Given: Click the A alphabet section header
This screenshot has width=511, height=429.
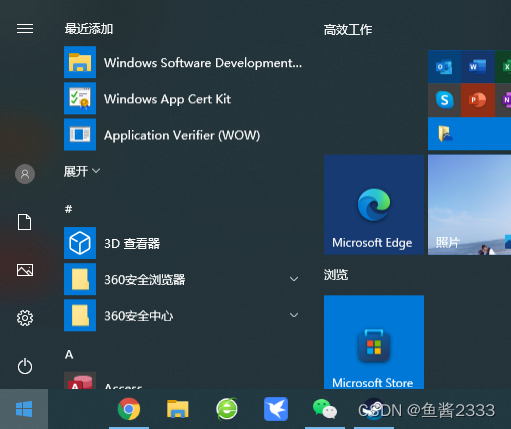Looking at the screenshot, I should (x=69, y=354).
